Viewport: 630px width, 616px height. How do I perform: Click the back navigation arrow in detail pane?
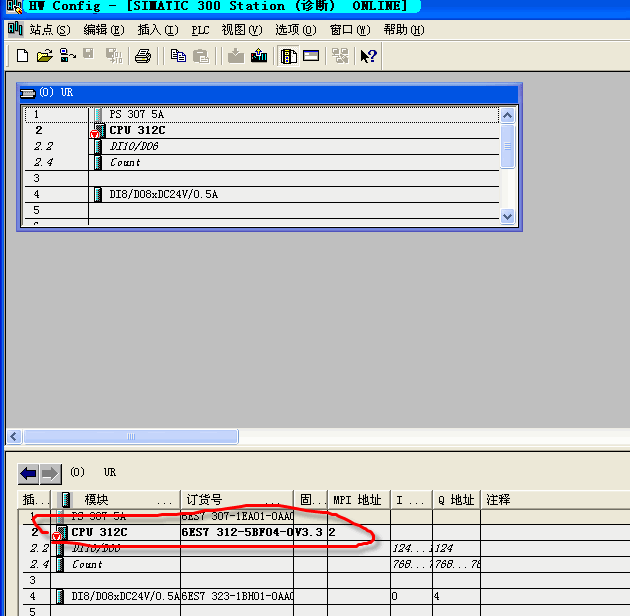tap(28, 473)
